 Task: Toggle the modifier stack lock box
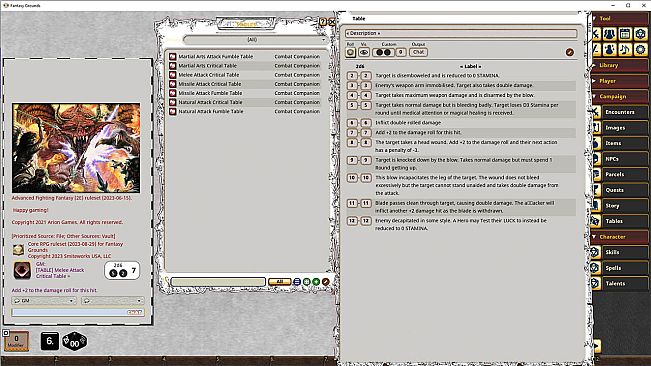pos(6,333)
